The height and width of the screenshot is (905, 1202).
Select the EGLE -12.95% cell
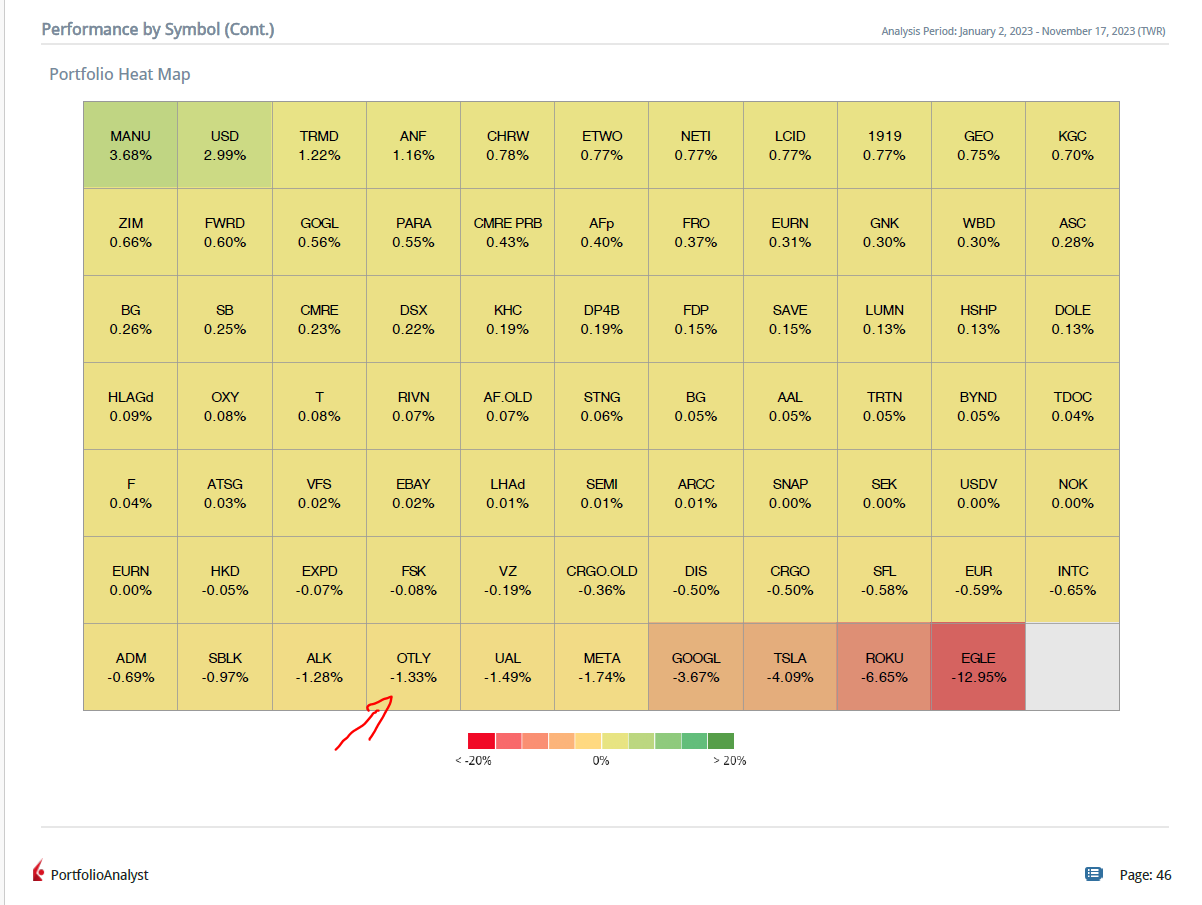pos(978,667)
